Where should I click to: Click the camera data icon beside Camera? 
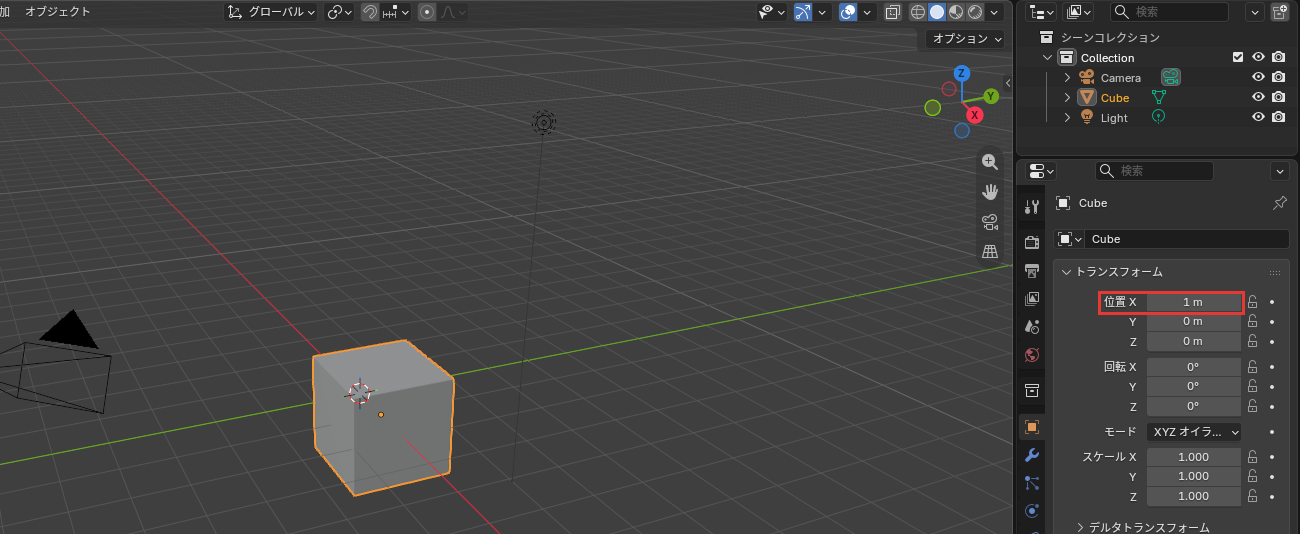1171,77
